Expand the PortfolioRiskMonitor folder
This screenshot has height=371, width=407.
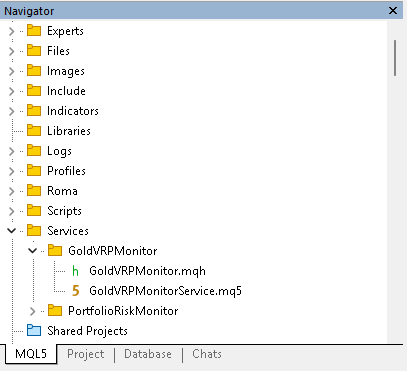pyautogui.click(x=32, y=311)
